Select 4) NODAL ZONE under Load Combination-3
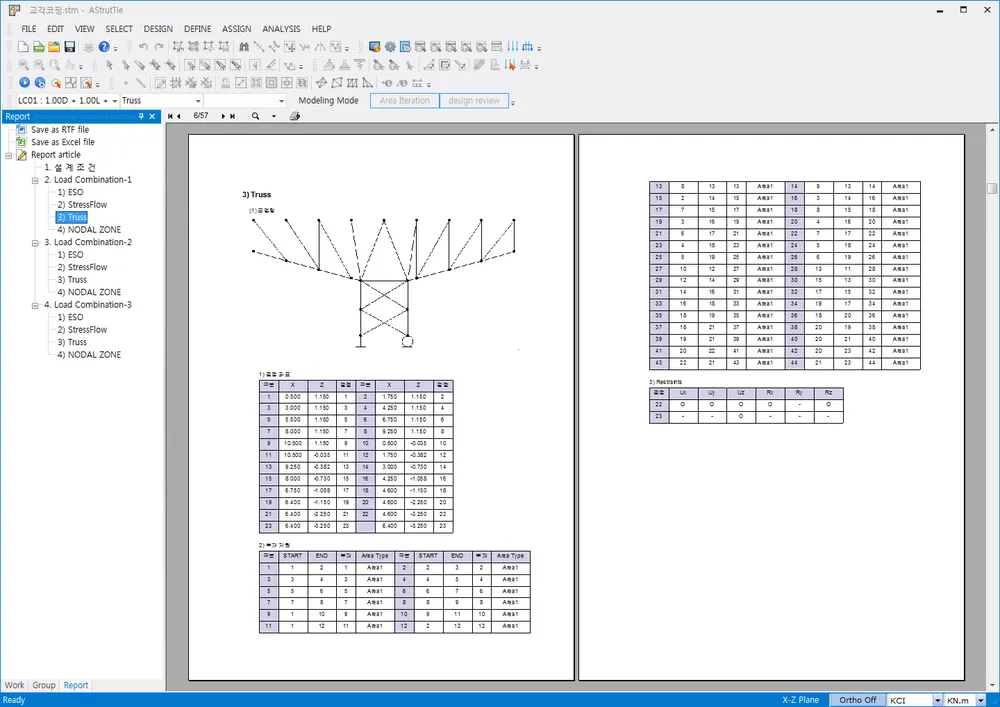1000x707 pixels. [89, 354]
